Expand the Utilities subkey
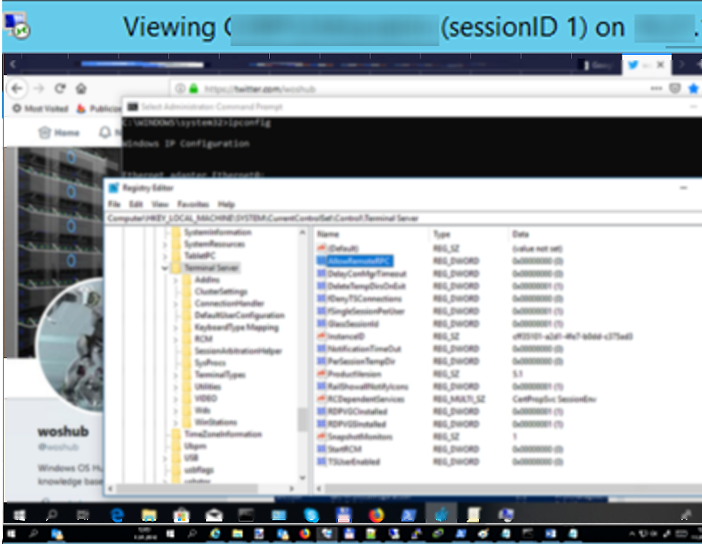The height and width of the screenshot is (544, 702). [176, 387]
